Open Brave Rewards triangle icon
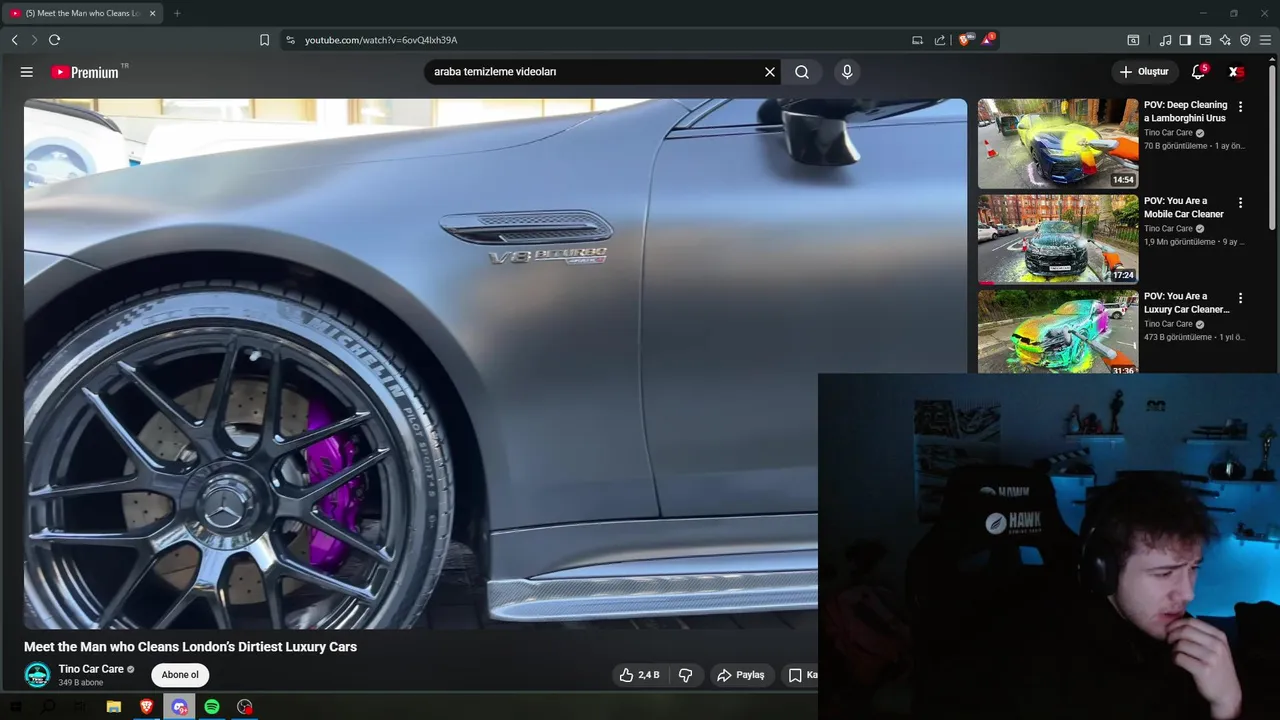Viewport: 1280px width, 720px height. click(988, 40)
